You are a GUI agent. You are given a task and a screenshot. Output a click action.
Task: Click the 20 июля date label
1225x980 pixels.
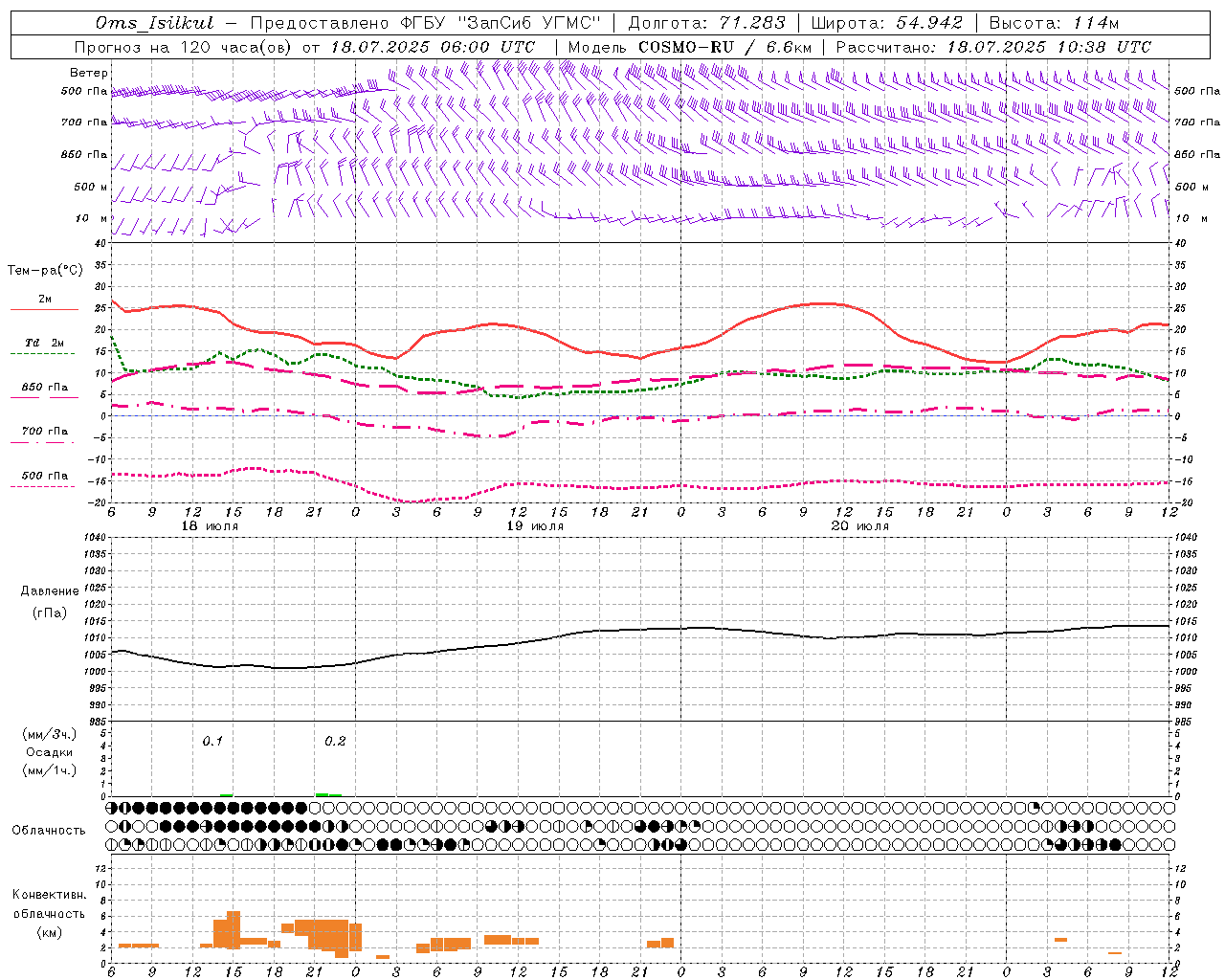pyautogui.click(x=859, y=526)
